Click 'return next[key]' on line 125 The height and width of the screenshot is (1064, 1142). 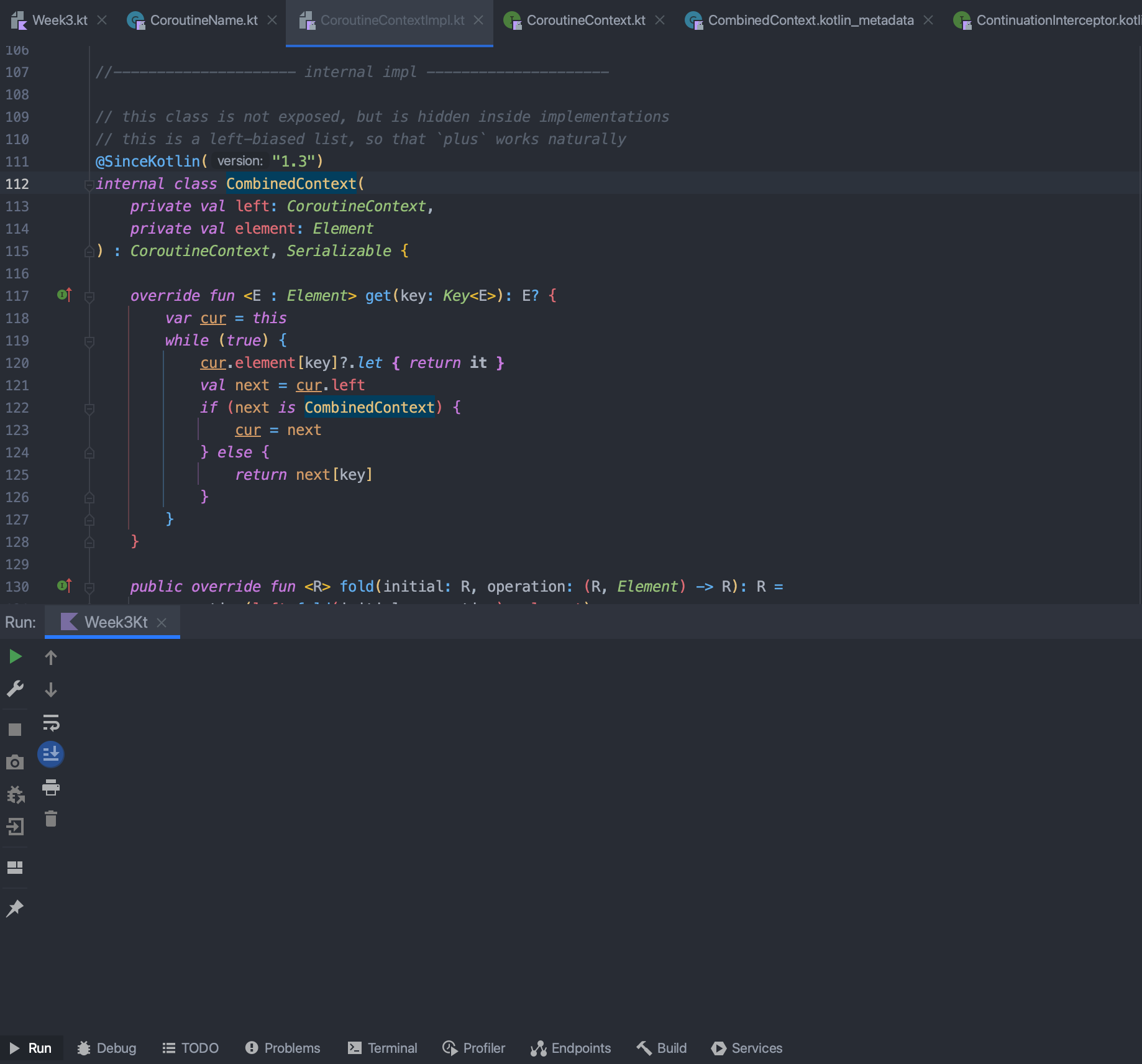click(304, 475)
